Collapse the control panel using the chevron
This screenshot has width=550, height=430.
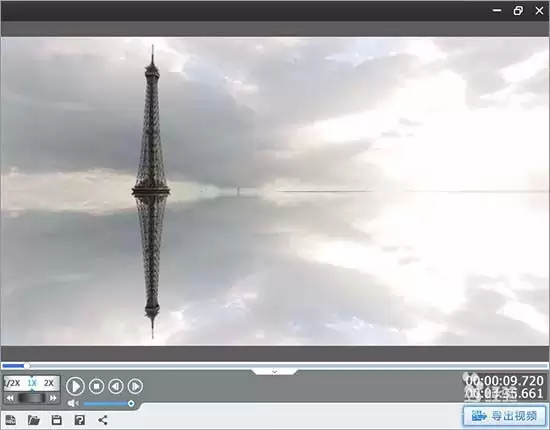tap(275, 372)
